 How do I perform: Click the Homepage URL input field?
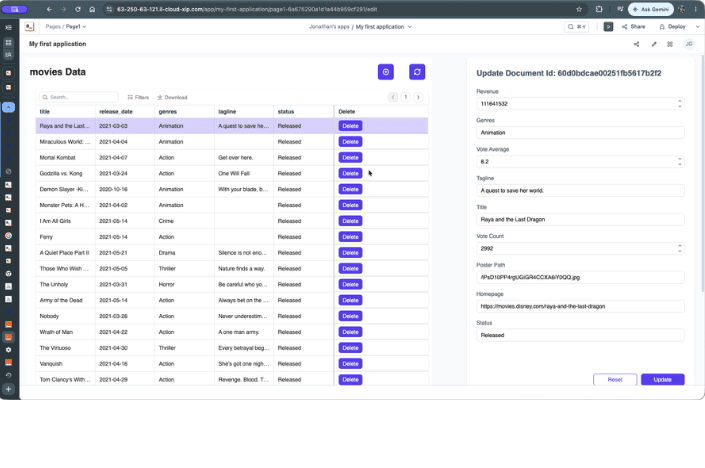(580, 306)
